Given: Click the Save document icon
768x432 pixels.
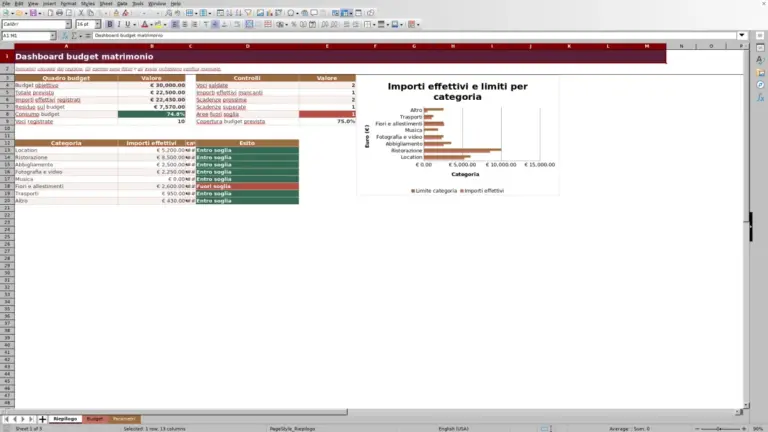Looking at the screenshot, I should [33, 13].
